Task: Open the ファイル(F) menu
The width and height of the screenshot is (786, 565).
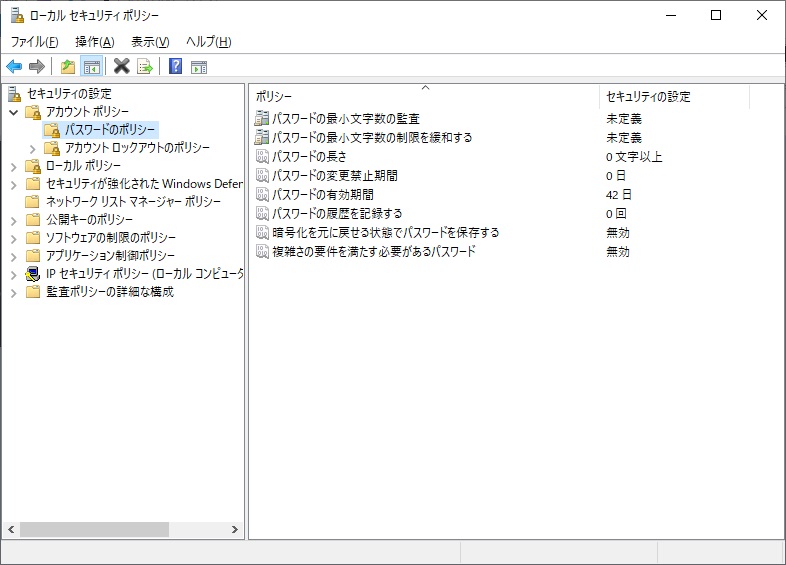Action: tap(35, 42)
